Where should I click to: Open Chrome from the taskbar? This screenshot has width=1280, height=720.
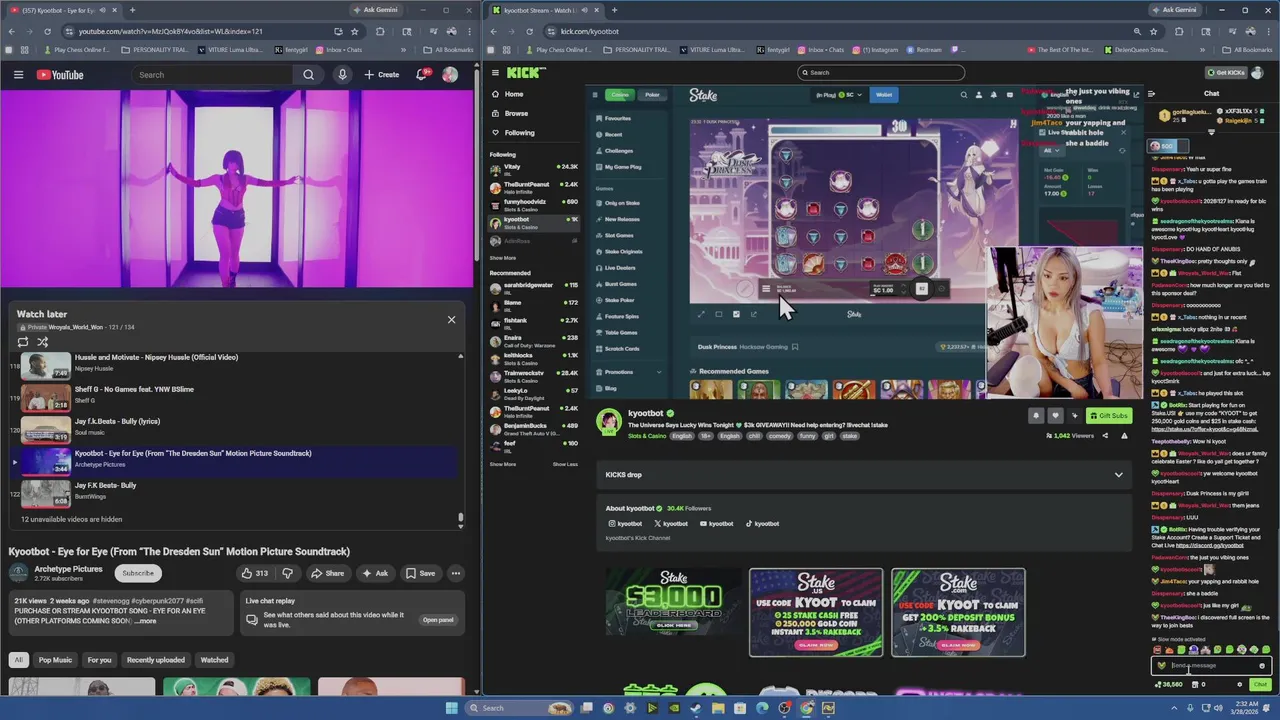tap(806, 708)
